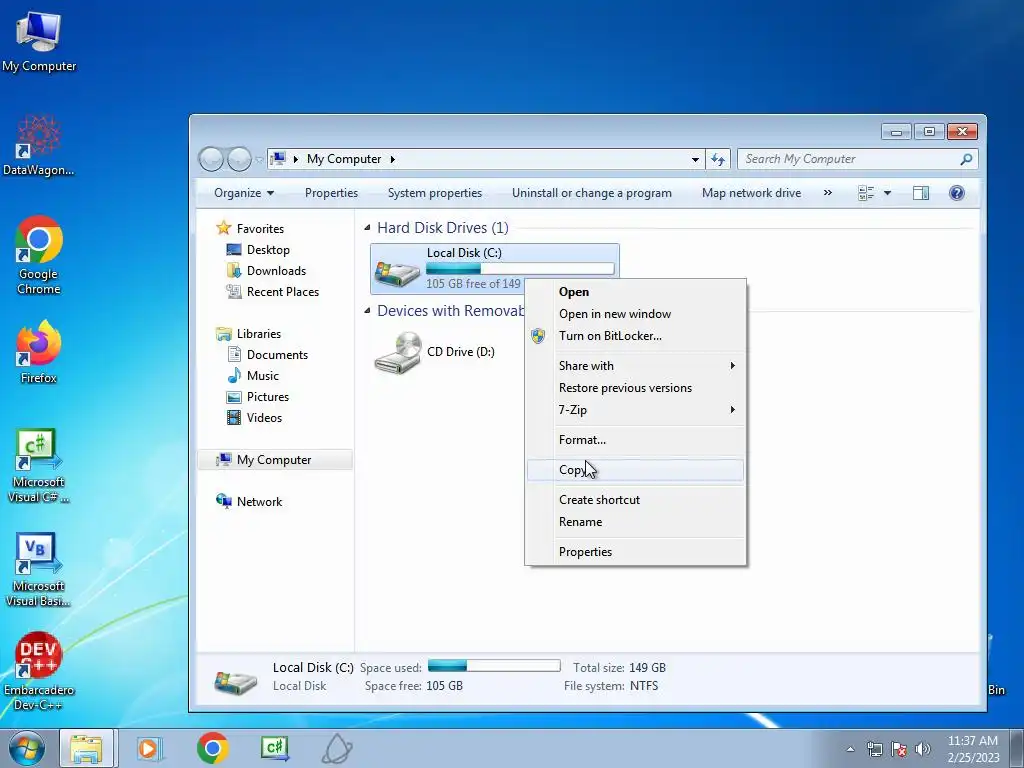Screen dimensions: 1024x768
Task: Choose Open from the context menu
Action: coord(635,292)
